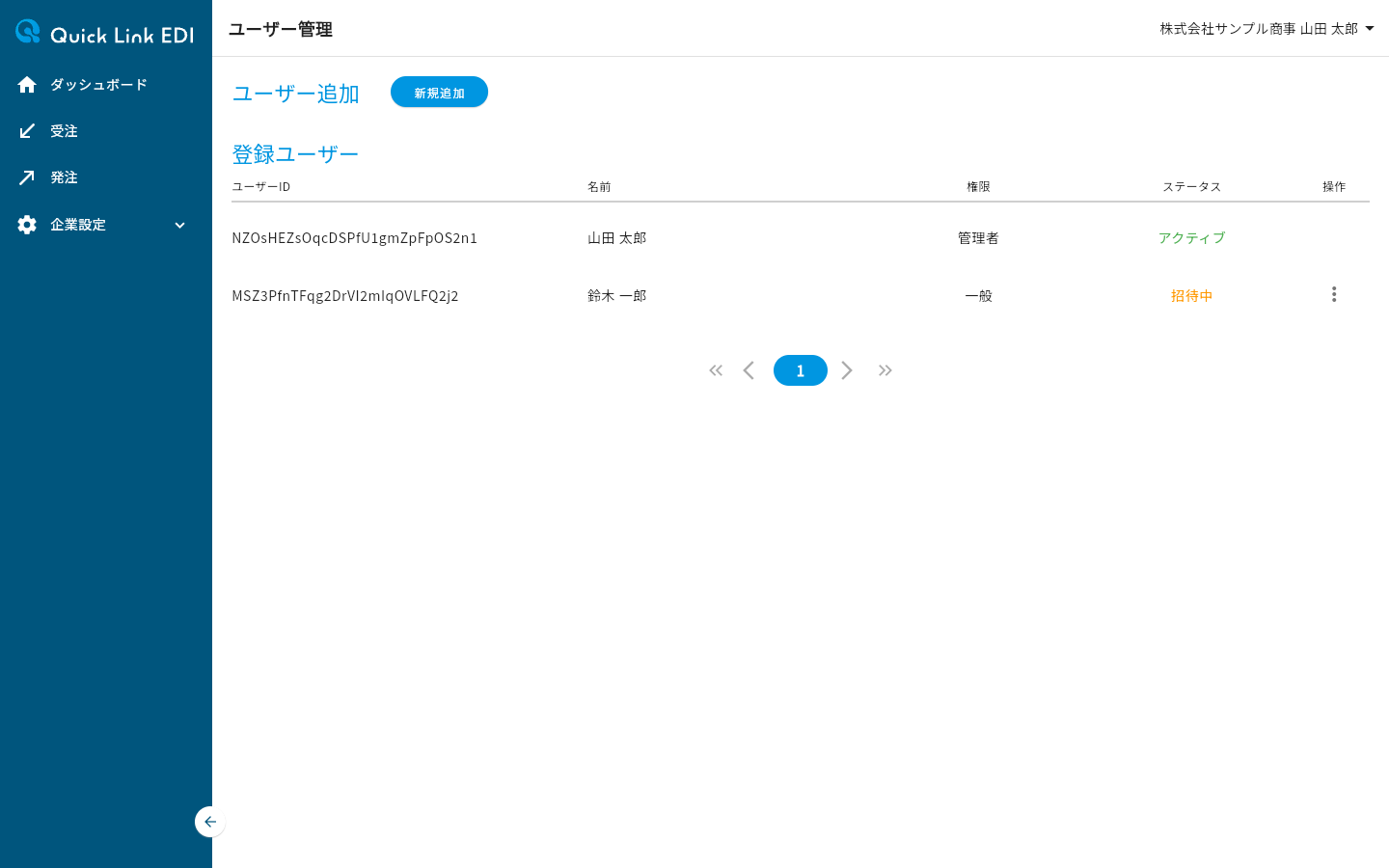Click the name 山田 太郎 in the table
The image size is (1389, 868).
[617, 238]
